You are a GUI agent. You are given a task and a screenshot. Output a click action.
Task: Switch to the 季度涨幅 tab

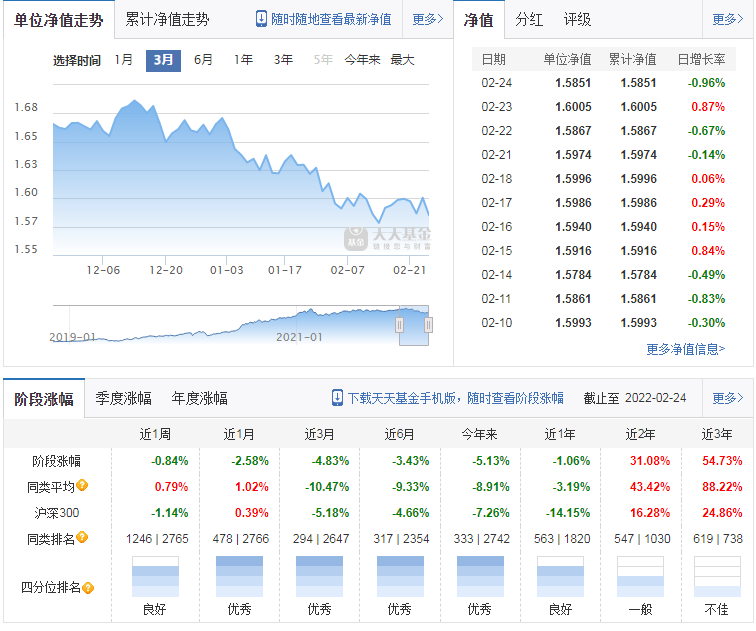point(123,398)
